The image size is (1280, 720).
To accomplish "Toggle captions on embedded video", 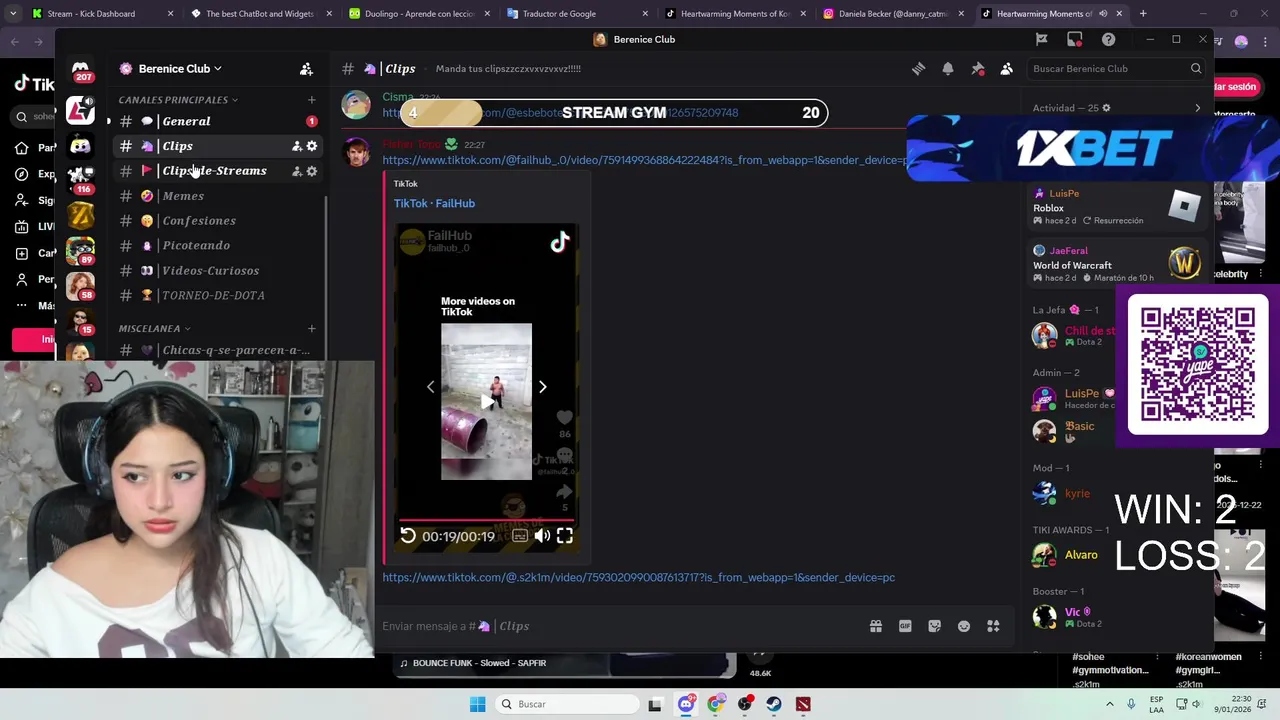I will [x=520, y=536].
